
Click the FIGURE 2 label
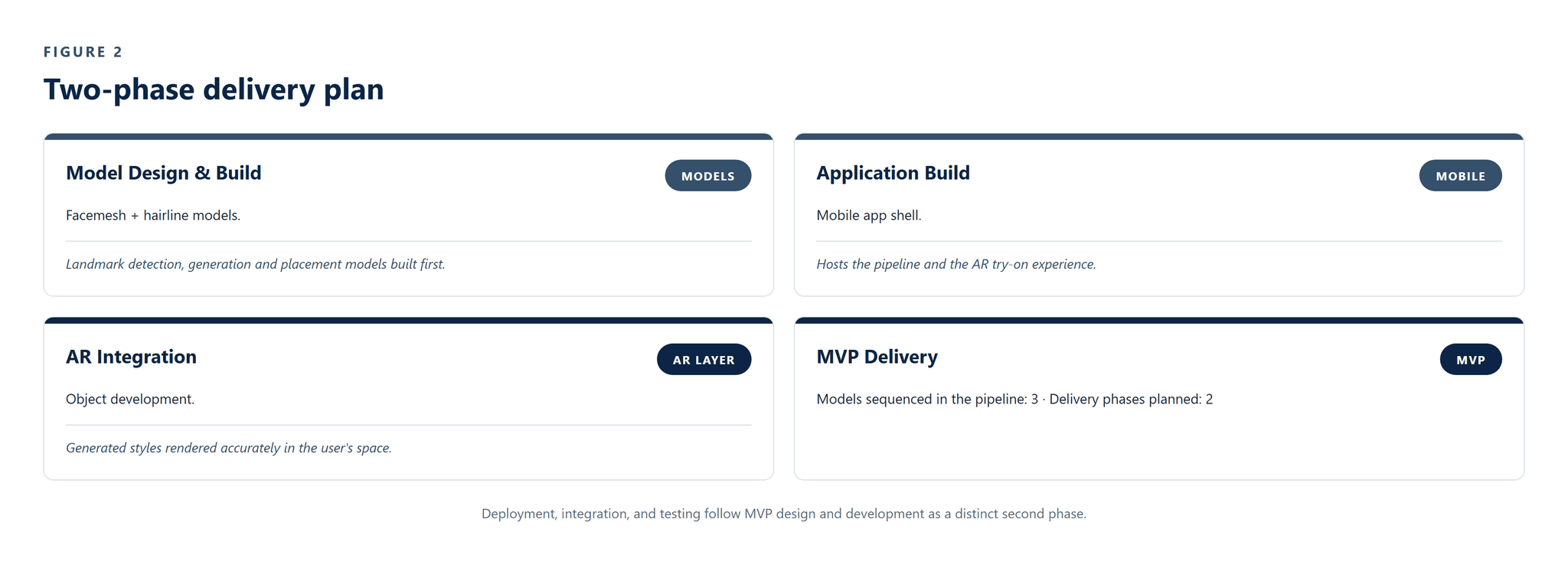(83, 52)
